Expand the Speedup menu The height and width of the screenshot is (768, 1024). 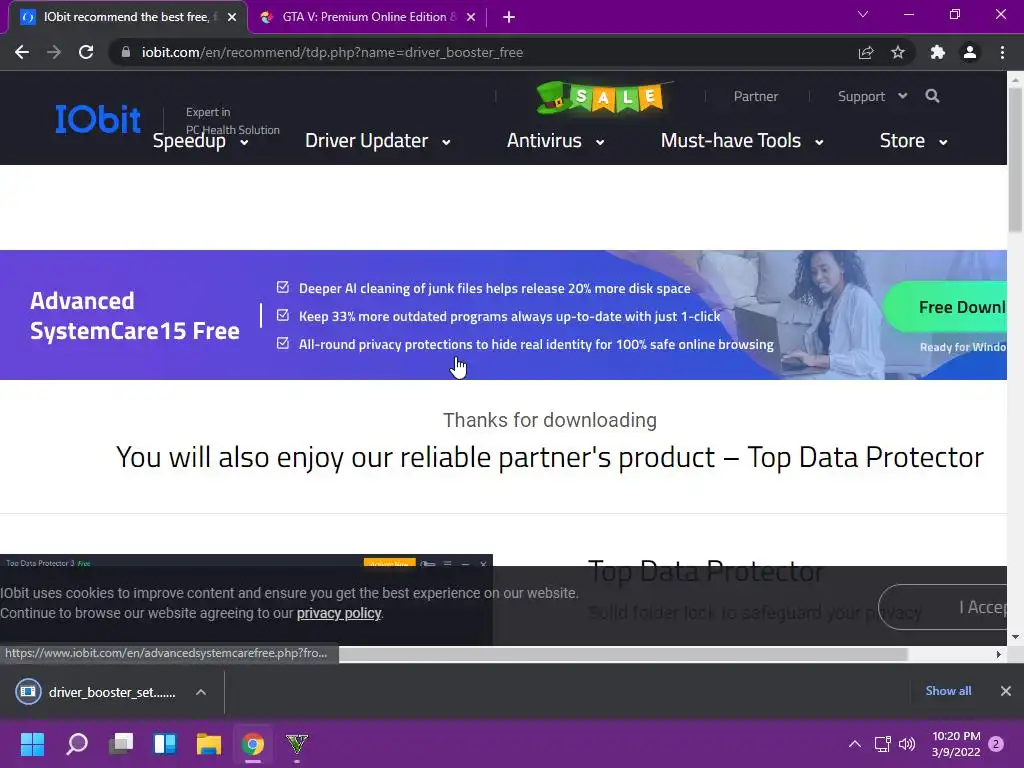200,141
